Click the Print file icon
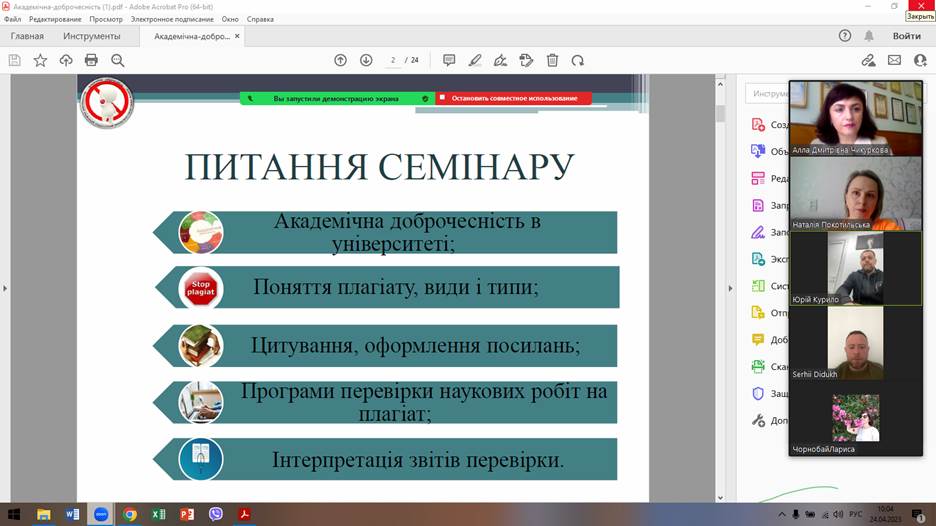Screen dimensions: 936x526 (x=91, y=60)
